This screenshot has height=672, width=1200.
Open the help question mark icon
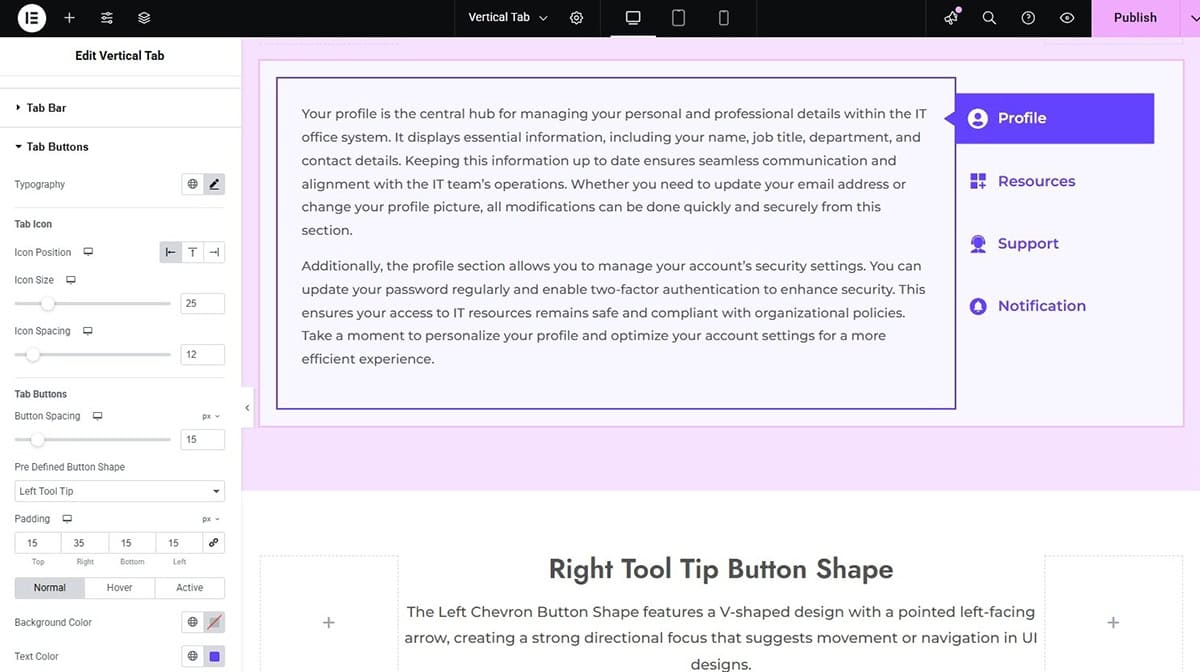tap(1028, 18)
